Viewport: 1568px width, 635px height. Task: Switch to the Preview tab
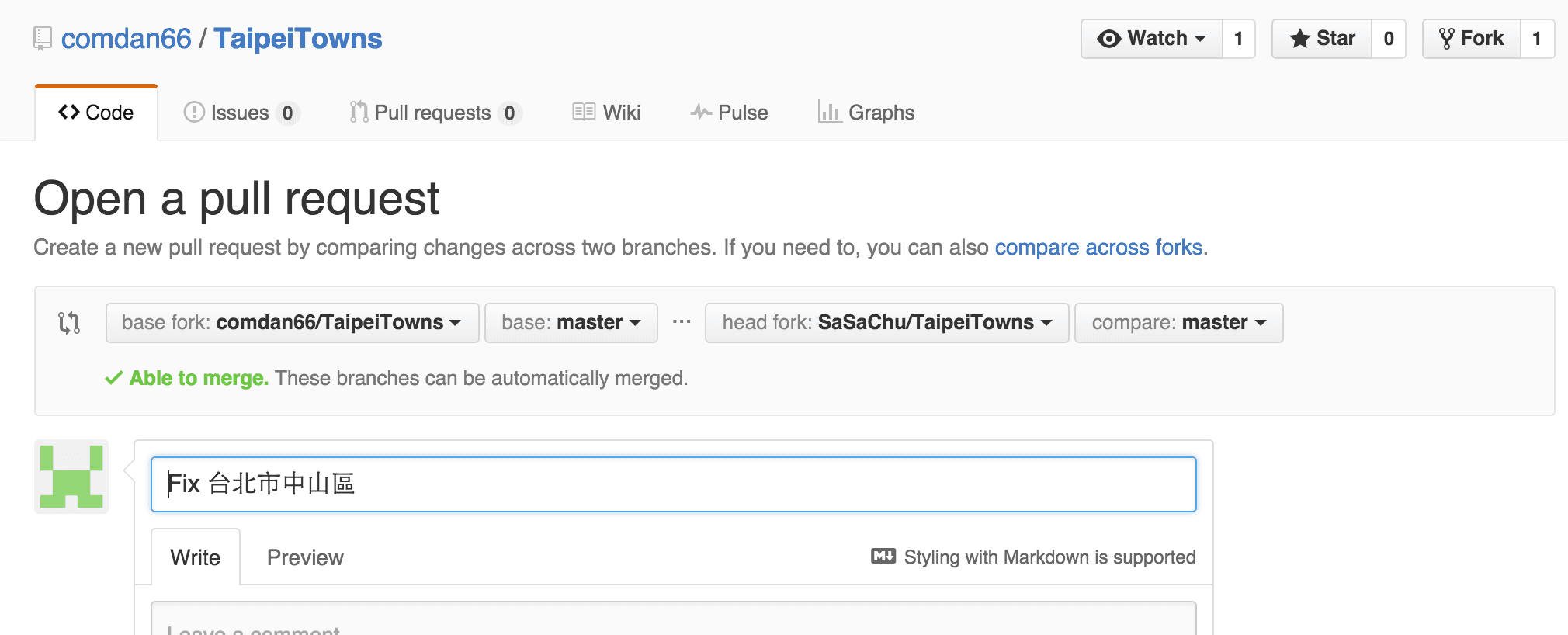tap(305, 557)
